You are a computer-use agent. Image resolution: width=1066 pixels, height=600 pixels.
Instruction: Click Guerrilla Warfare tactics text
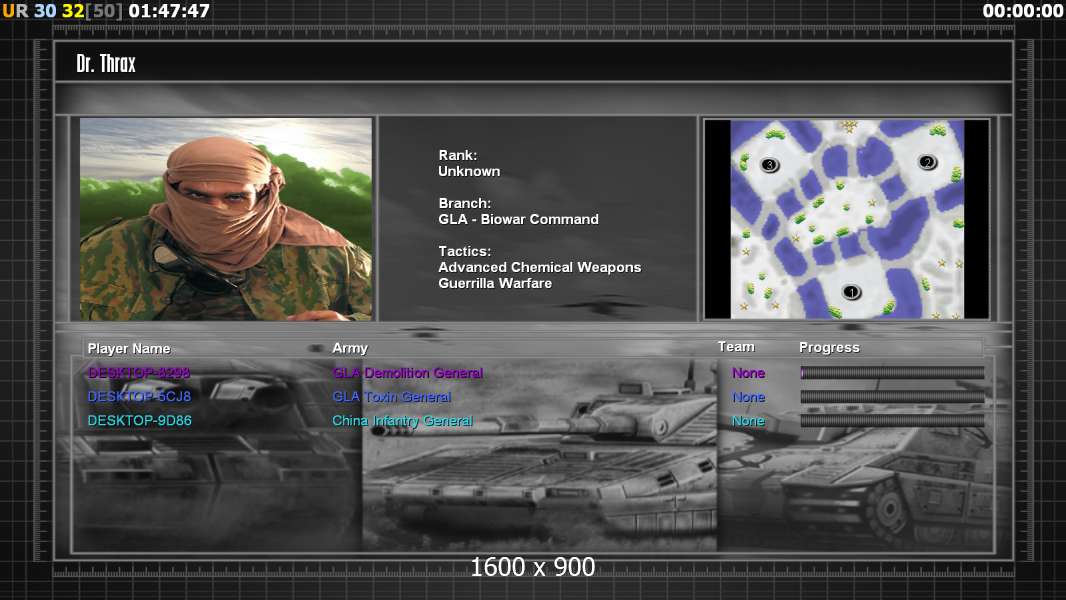click(495, 283)
